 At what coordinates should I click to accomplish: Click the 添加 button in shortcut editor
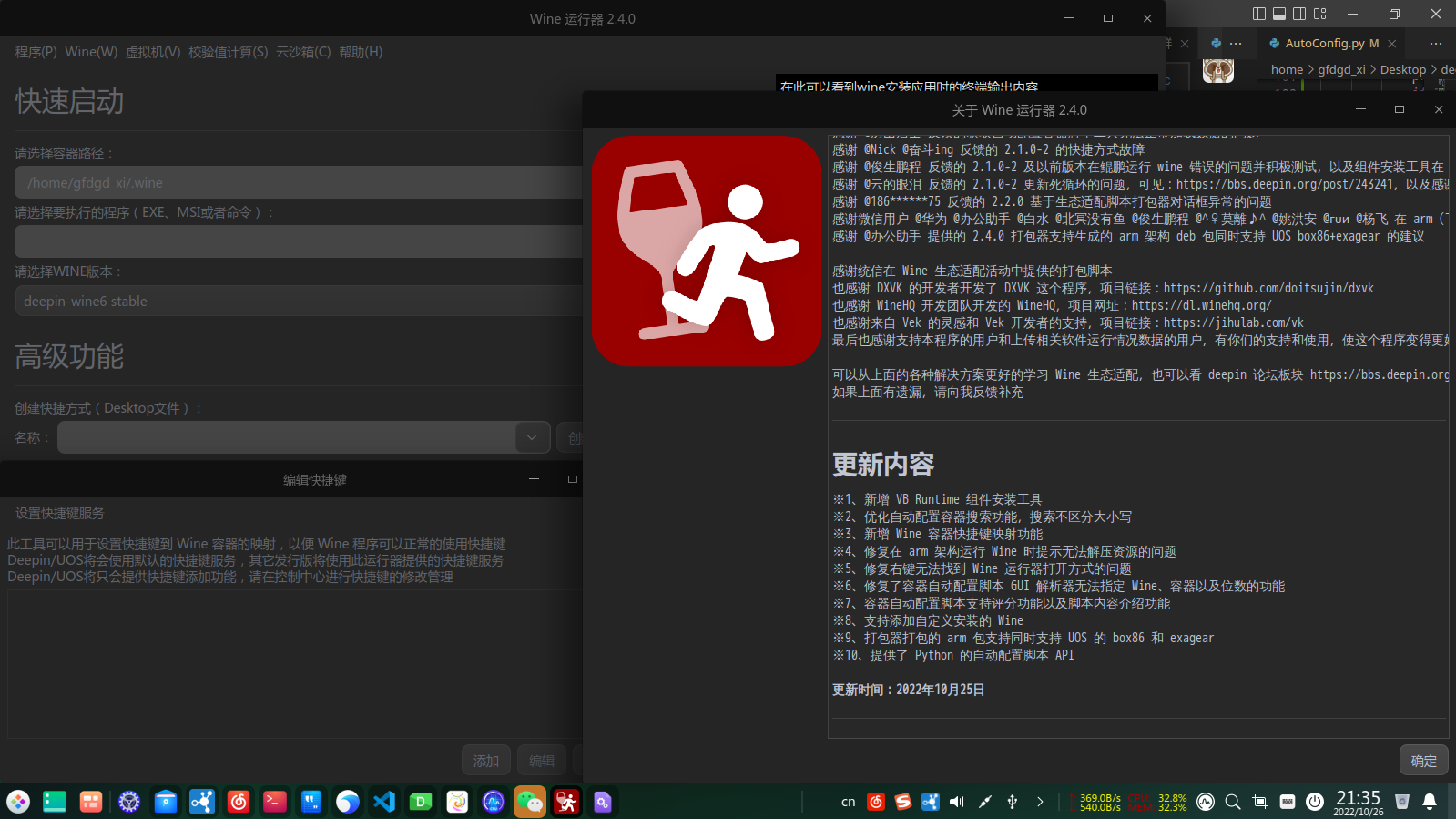point(485,761)
